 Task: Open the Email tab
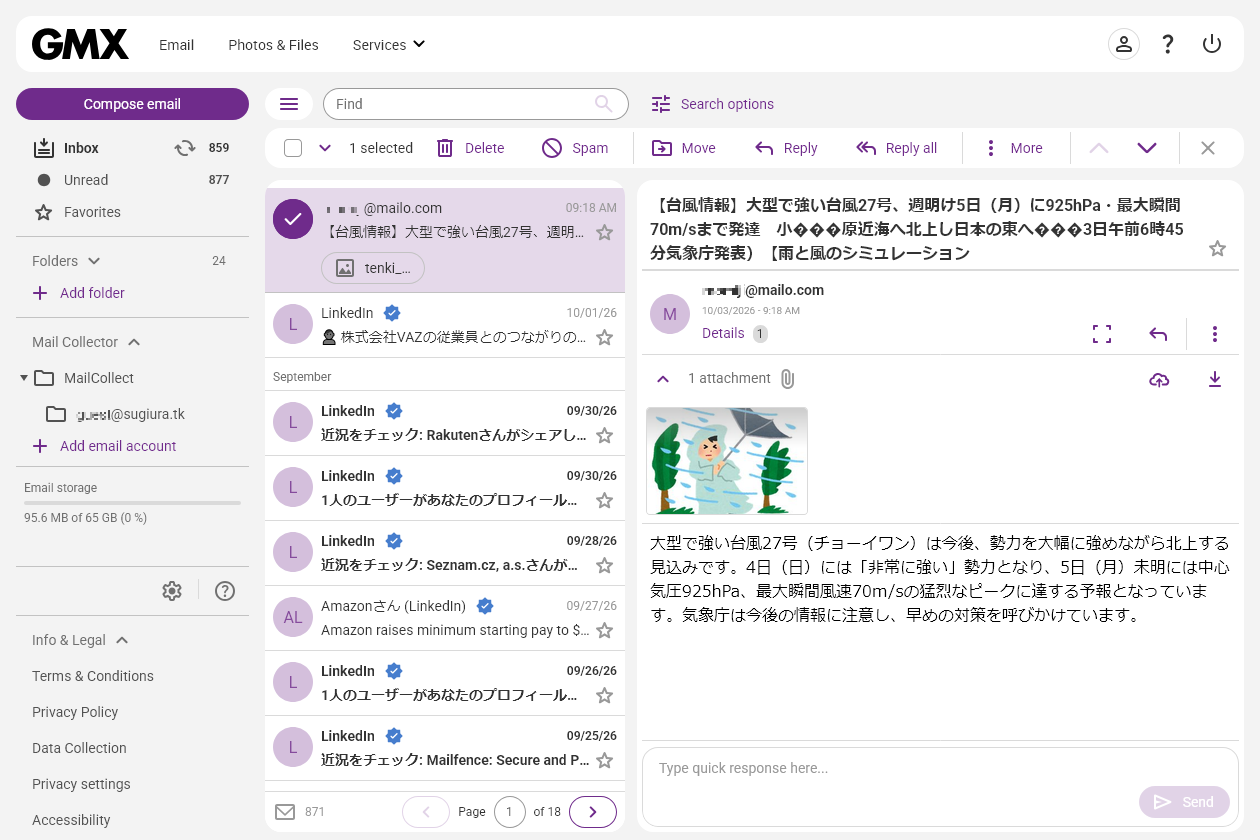(x=177, y=45)
